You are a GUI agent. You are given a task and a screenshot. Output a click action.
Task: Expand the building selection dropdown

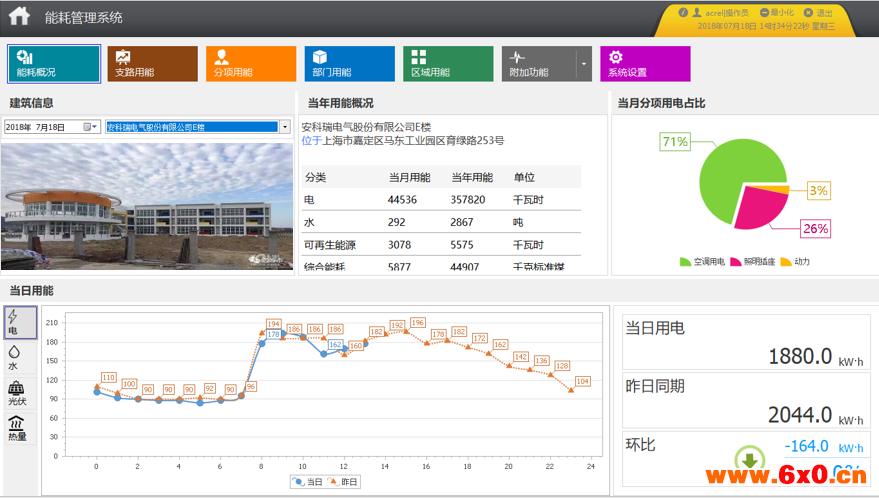coord(284,127)
